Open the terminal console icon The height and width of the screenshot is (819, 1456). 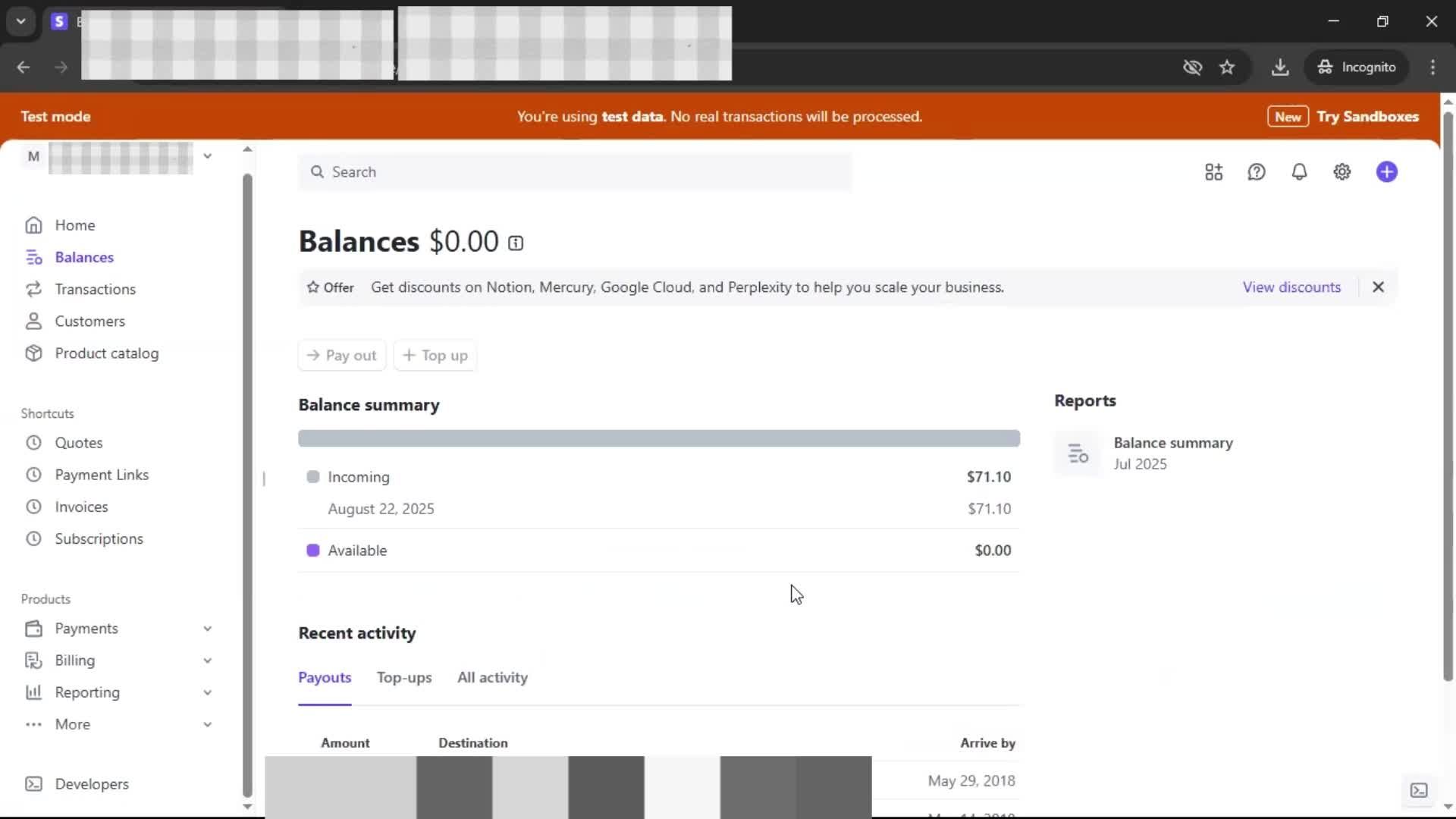[1419, 790]
